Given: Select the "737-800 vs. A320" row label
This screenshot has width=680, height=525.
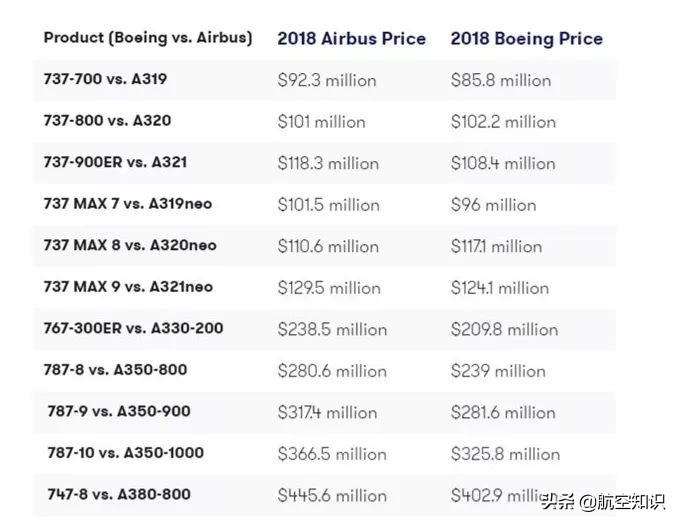Looking at the screenshot, I should coord(107,120).
